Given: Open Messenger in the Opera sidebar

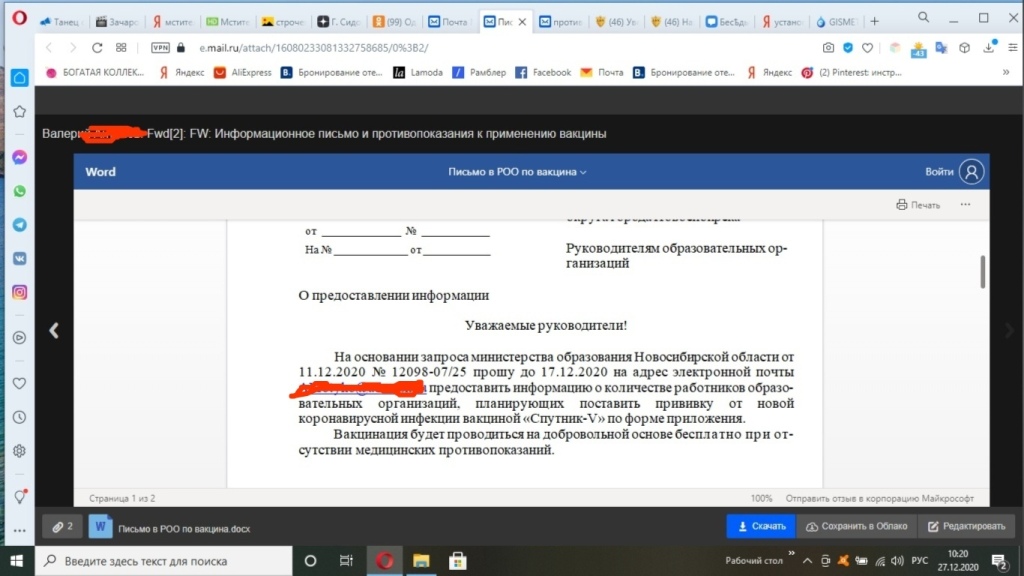Looking at the screenshot, I should [19, 158].
